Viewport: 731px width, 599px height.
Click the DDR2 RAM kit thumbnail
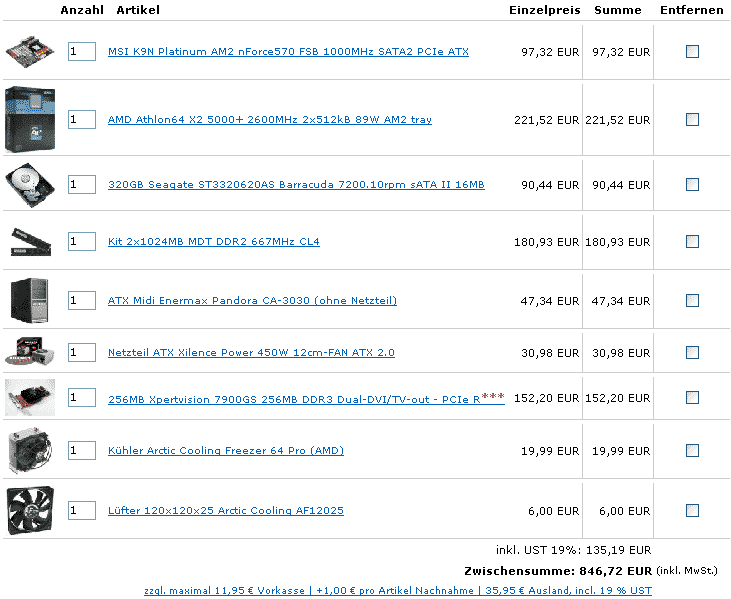click(29, 240)
